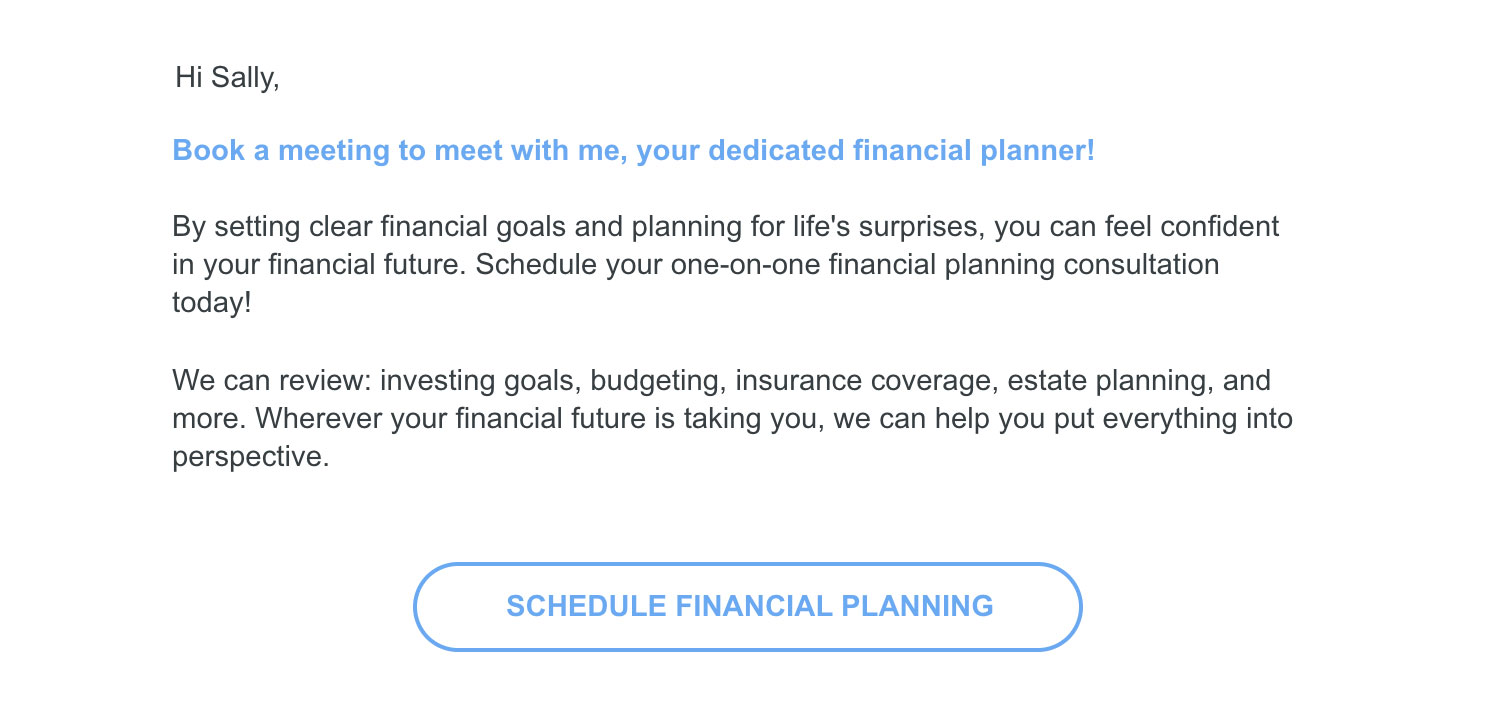Select the word 'budgeting' in second paragraph

coord(653,381)
